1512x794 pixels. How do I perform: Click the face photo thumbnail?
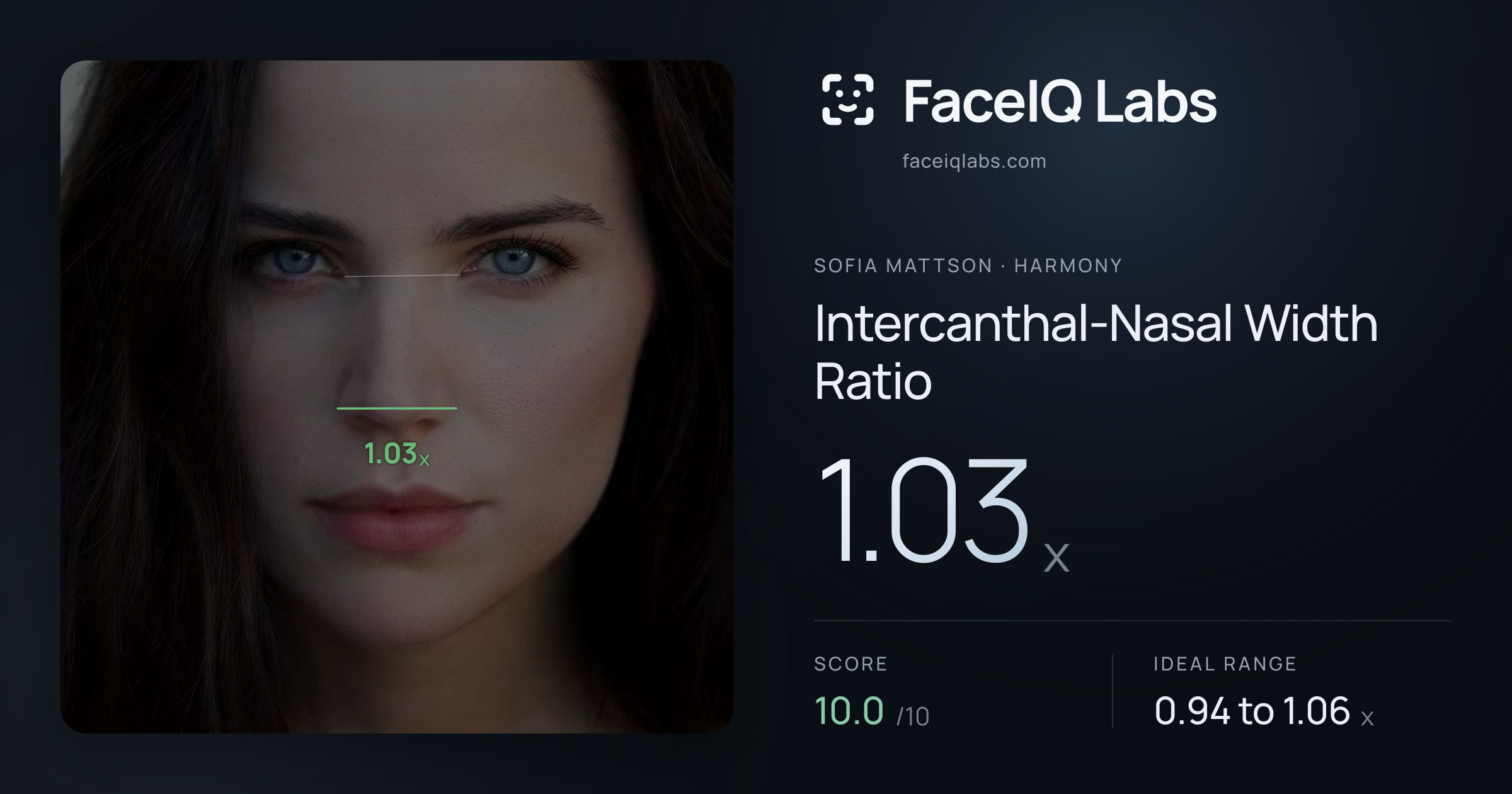pyautogui.click(x=397, y=396)
